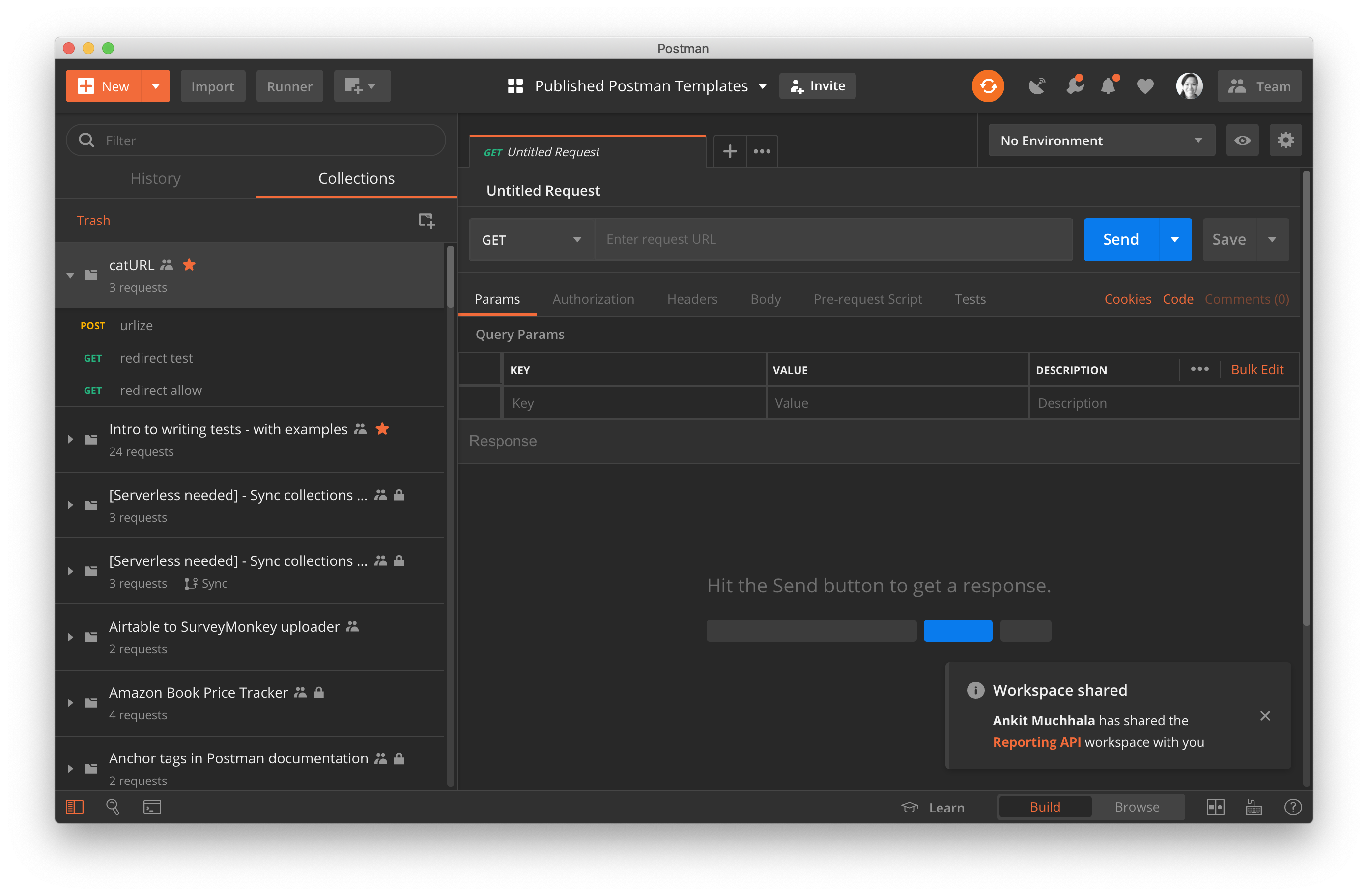
Task: Open the Authorization tab
Action: click(593, 299)
